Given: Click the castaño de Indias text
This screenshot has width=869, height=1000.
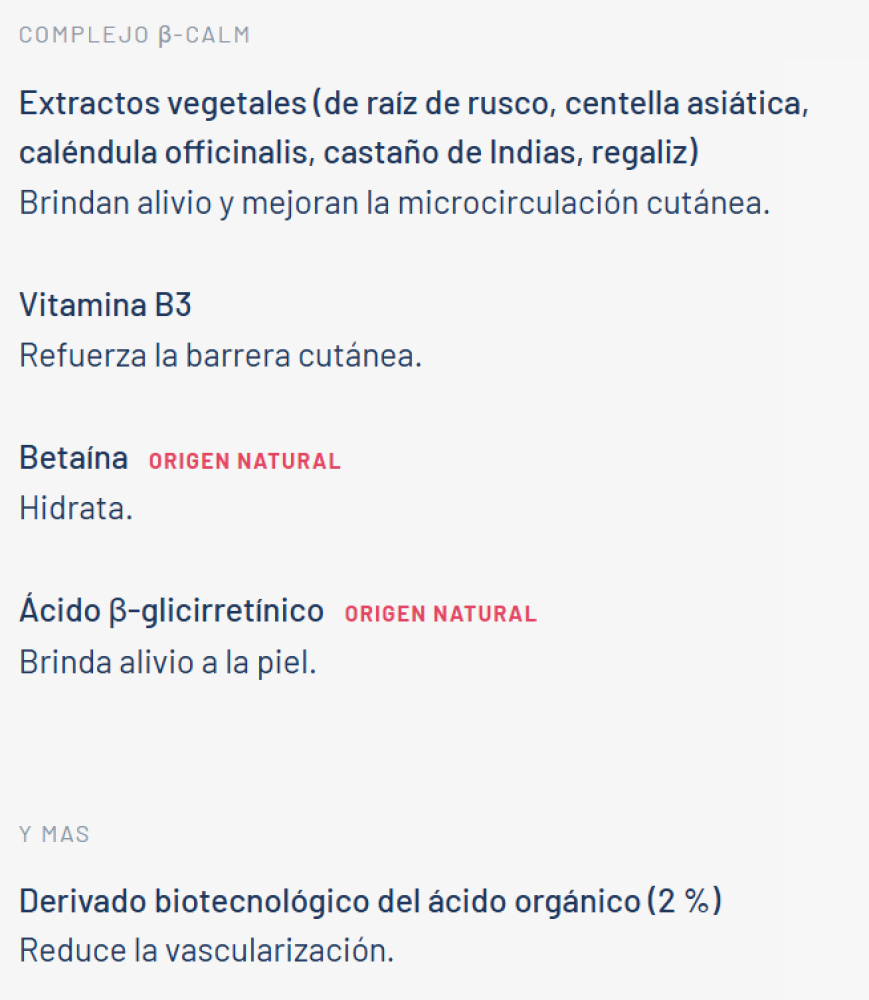Looking at the screenshot, I should click(453, 152).
